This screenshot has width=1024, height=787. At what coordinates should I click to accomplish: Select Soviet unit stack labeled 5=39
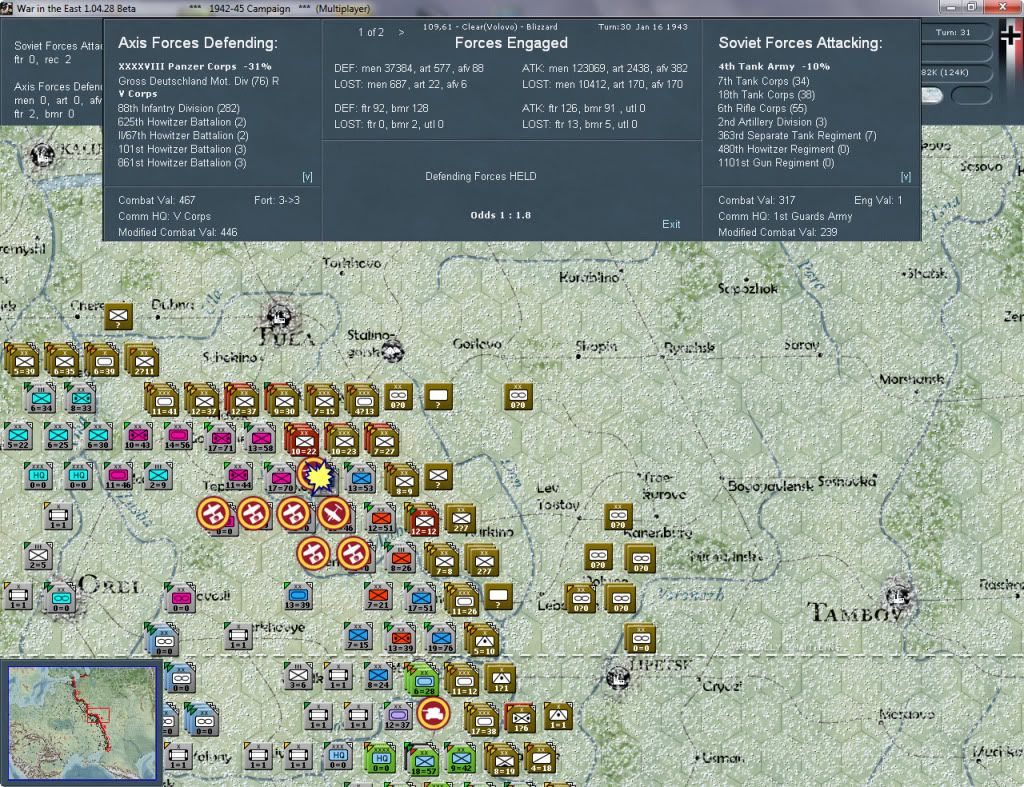(x=22, y=361)
